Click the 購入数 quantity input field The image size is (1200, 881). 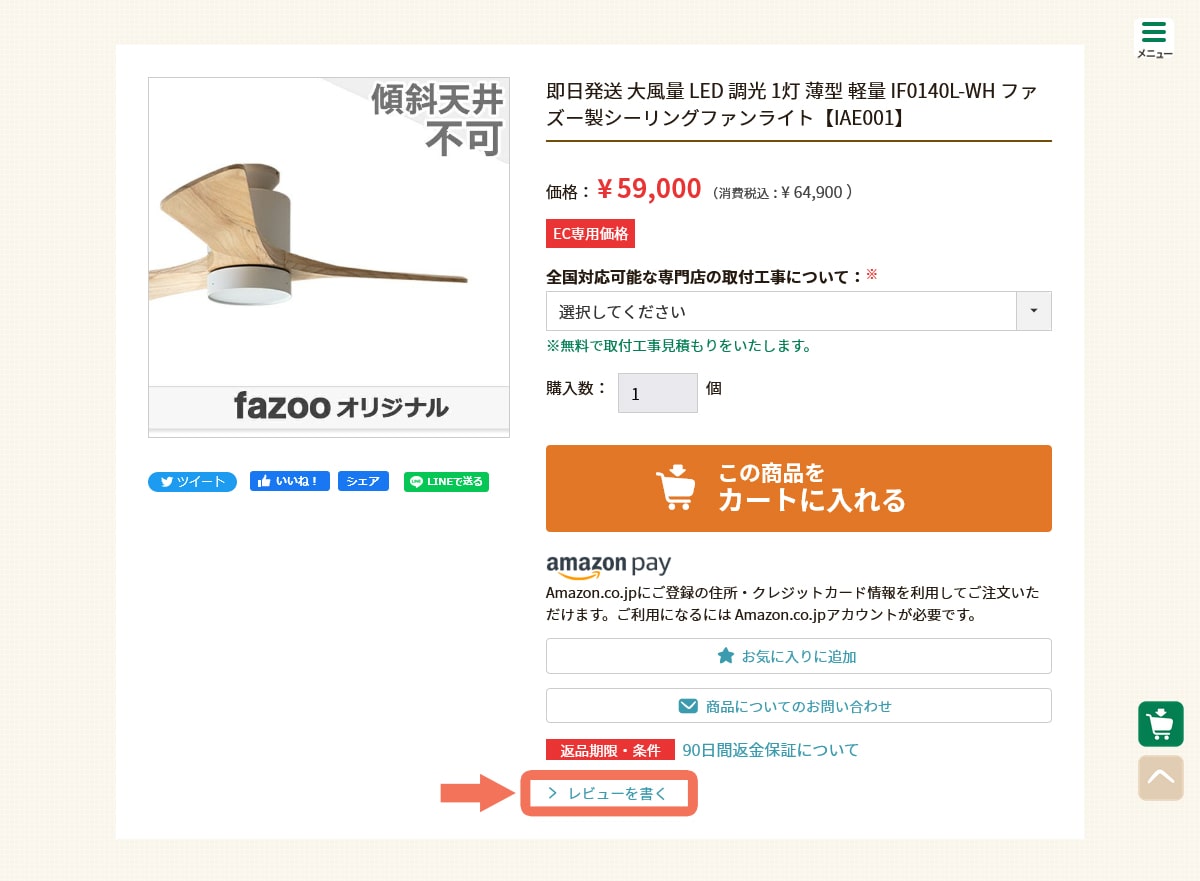tap(657, 393)
